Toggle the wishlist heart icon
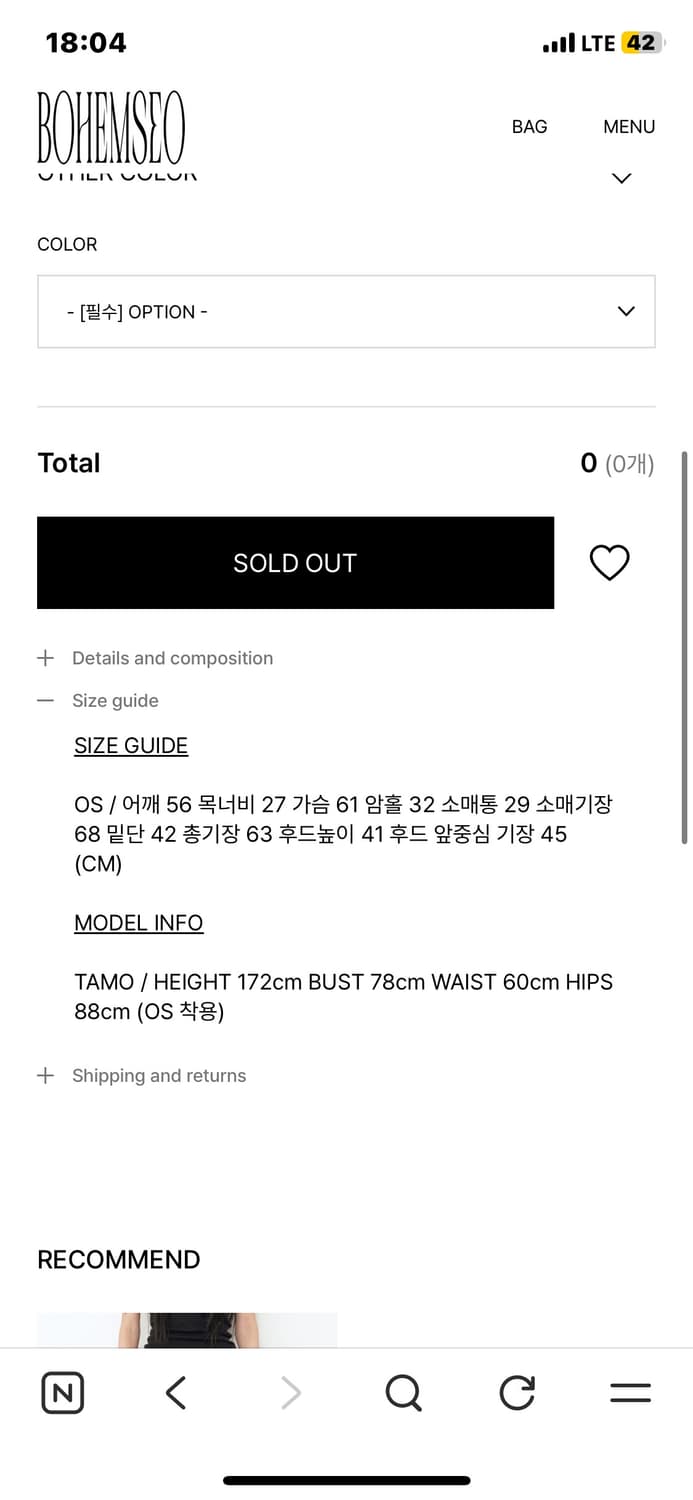This screenshot has height=1500, width=693. [x=610, y=563]
